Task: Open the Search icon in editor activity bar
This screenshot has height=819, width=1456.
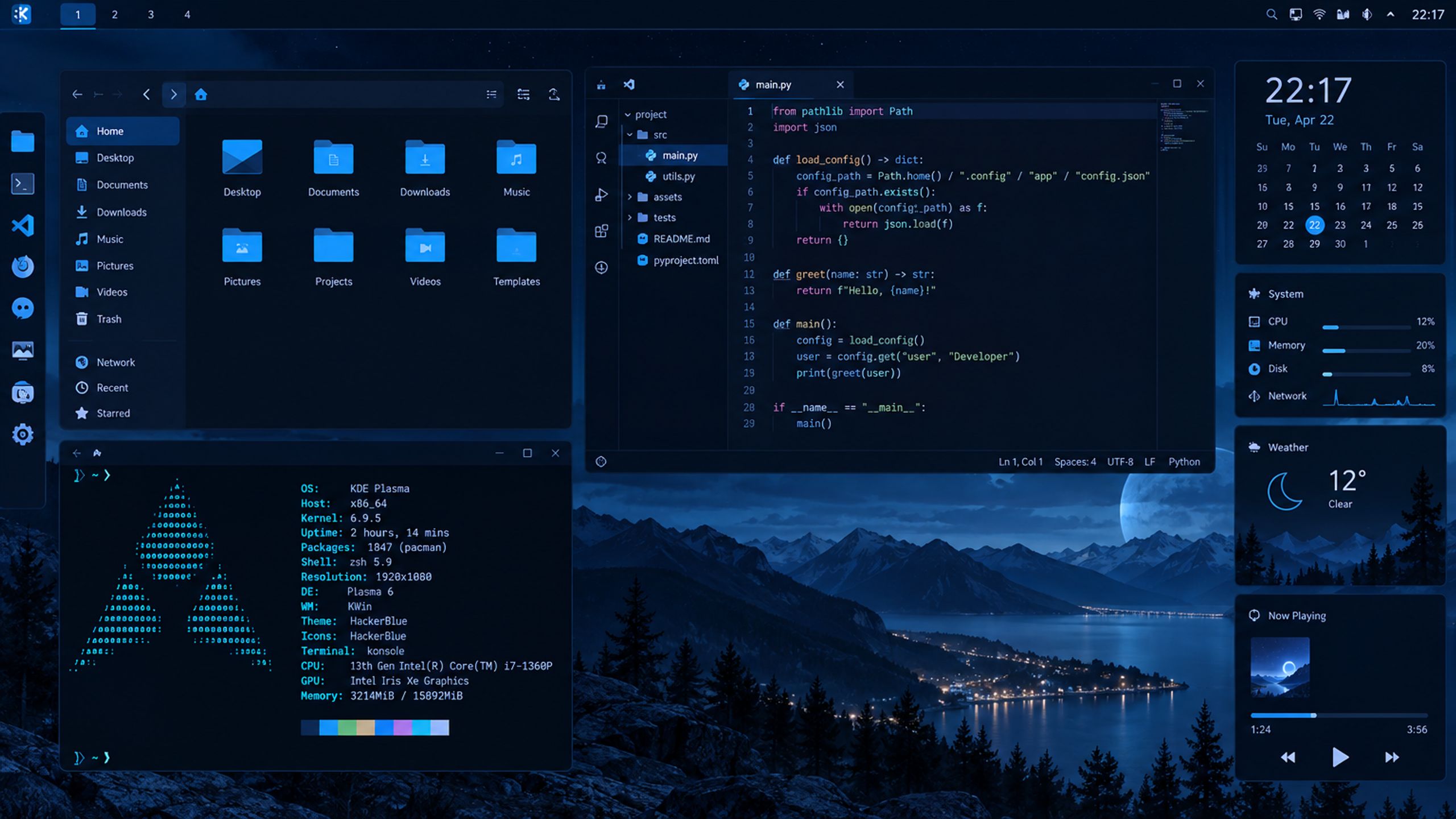Action: (601, 158)
